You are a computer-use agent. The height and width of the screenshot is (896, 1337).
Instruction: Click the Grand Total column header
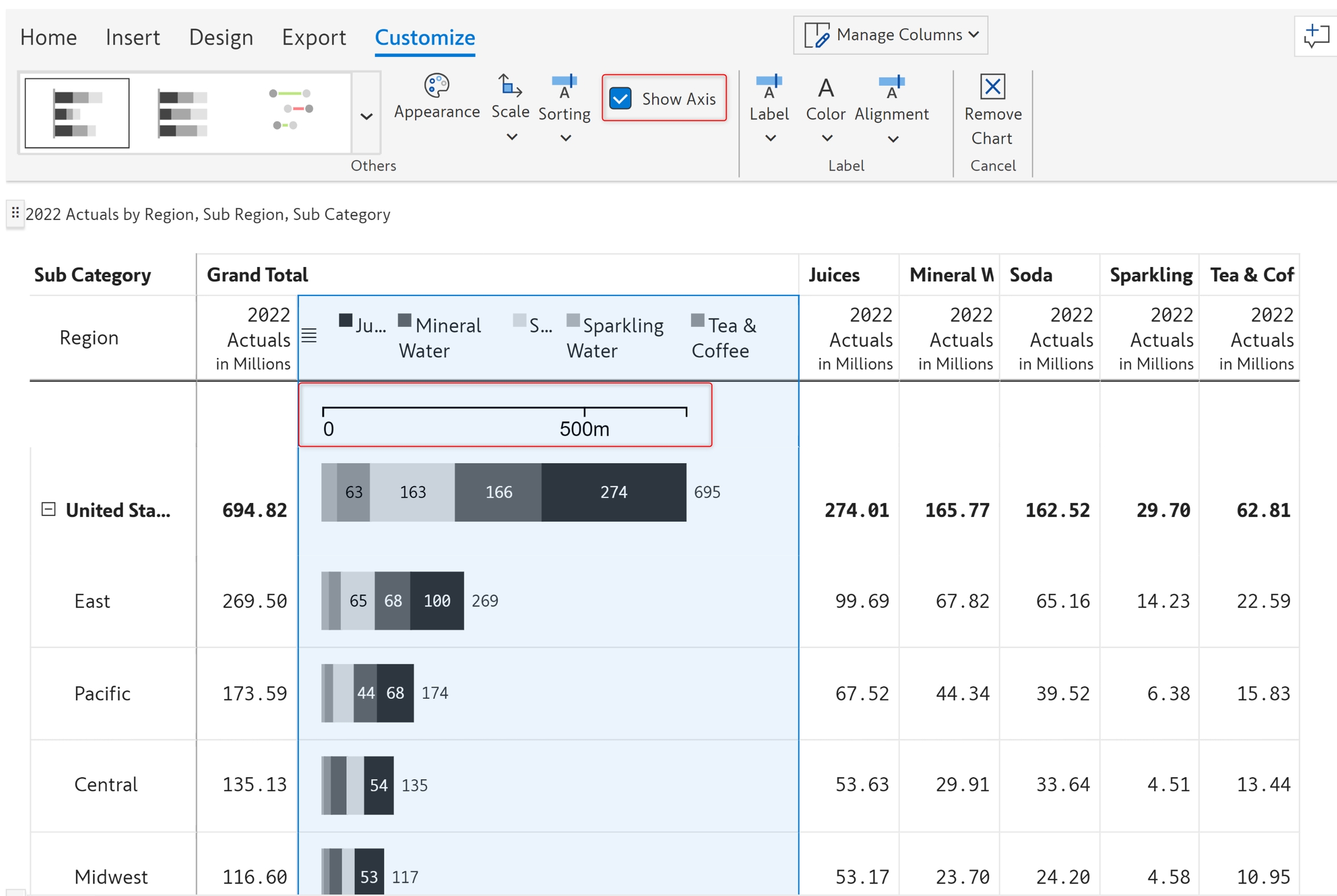[258, 274]
